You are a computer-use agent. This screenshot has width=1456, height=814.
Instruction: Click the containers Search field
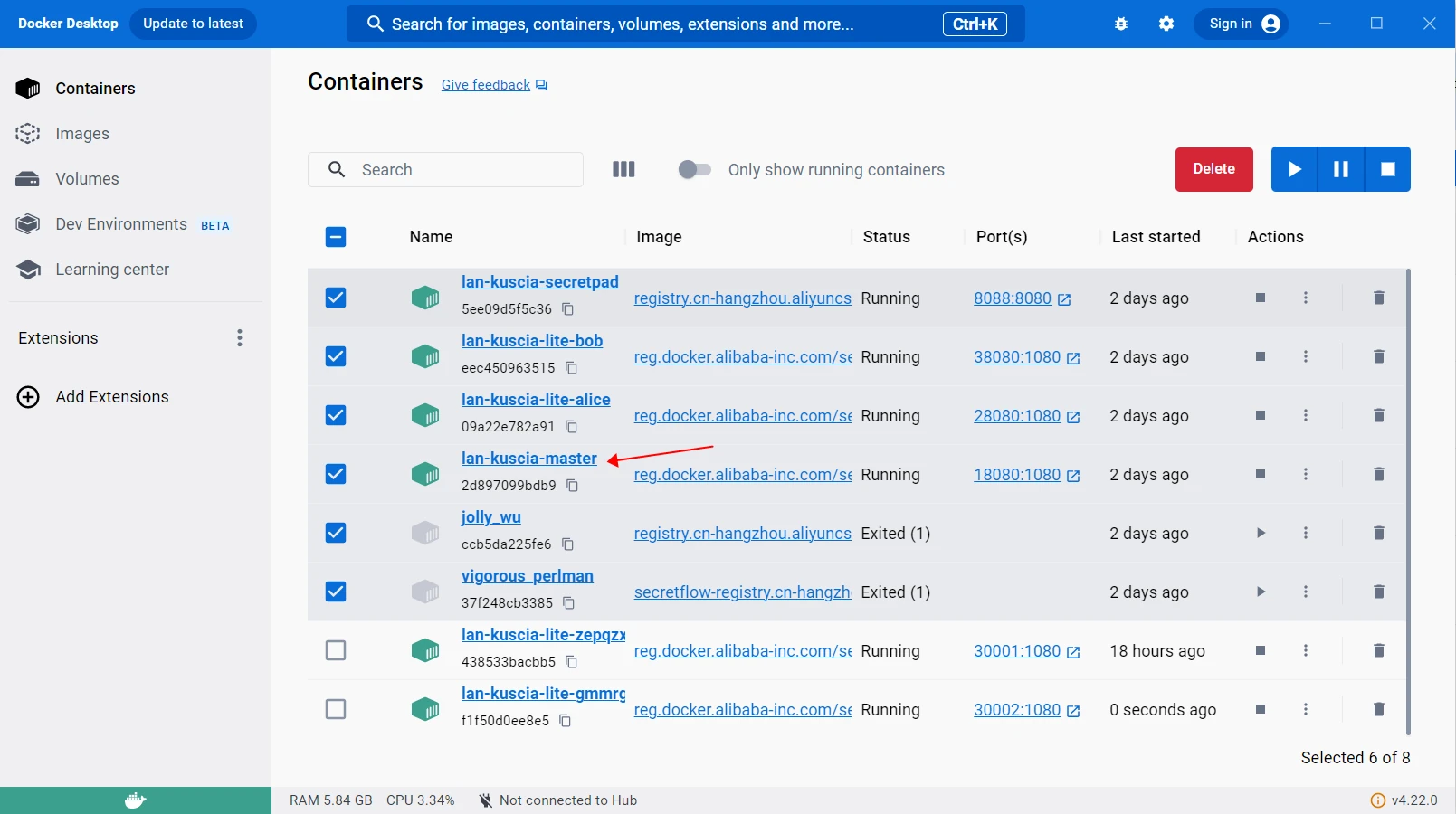pyautogui.click(x=445, y=169)
